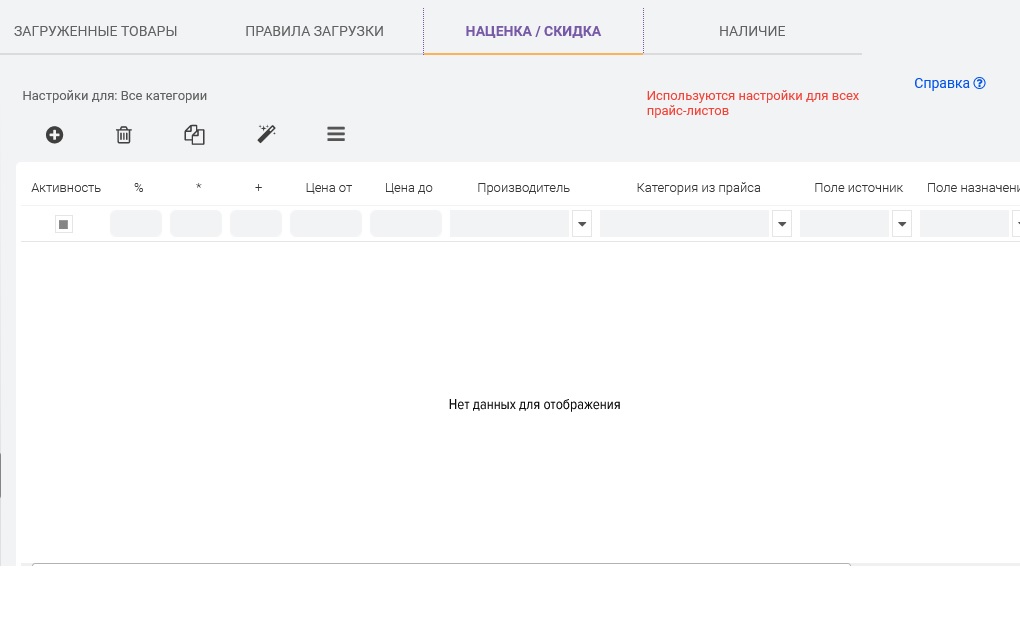
Task: Switch to the ПРАВИЛА ЗАГРУЗКИ tab
Action: click(x=314, y=31)
